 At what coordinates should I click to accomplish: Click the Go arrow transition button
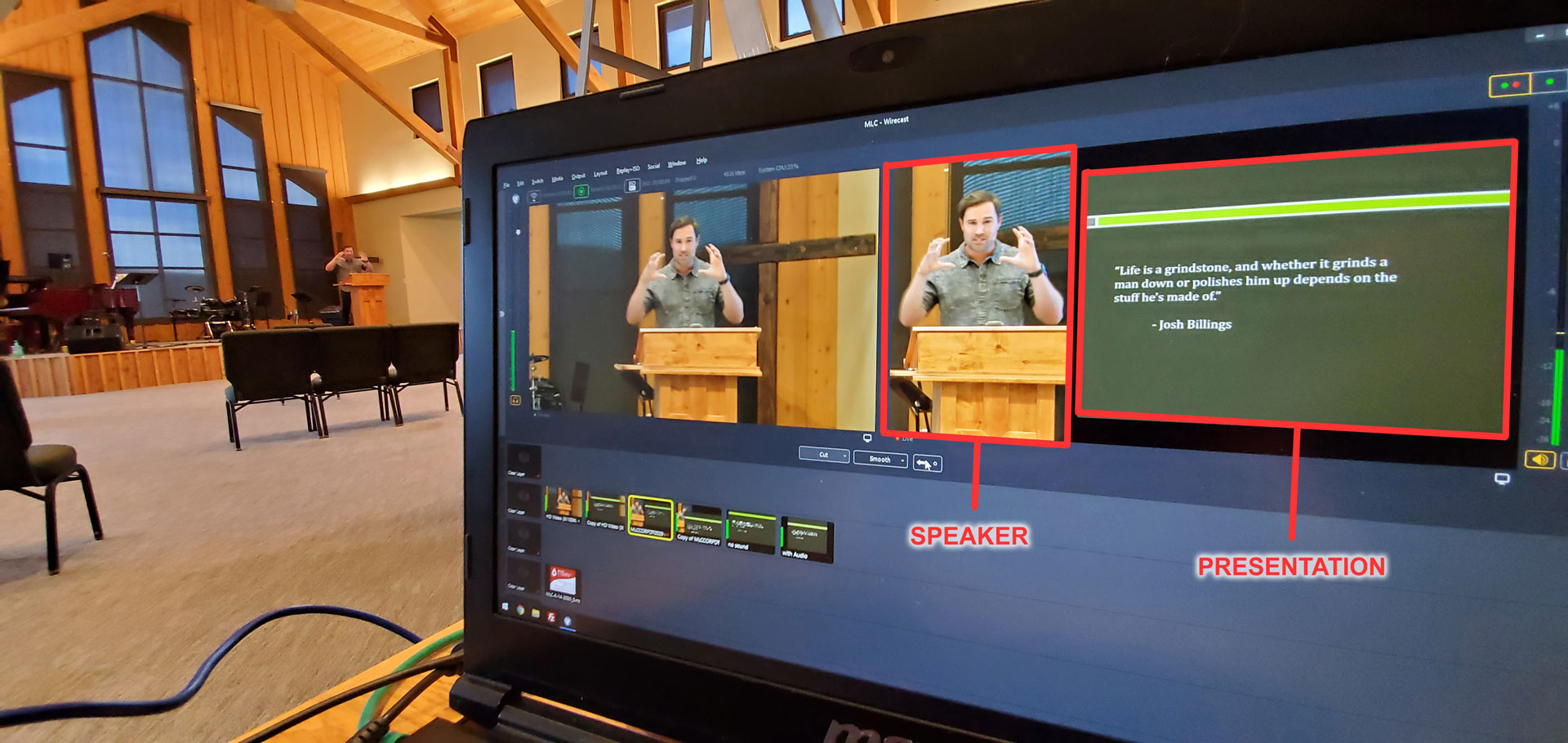tap(927, 463)
